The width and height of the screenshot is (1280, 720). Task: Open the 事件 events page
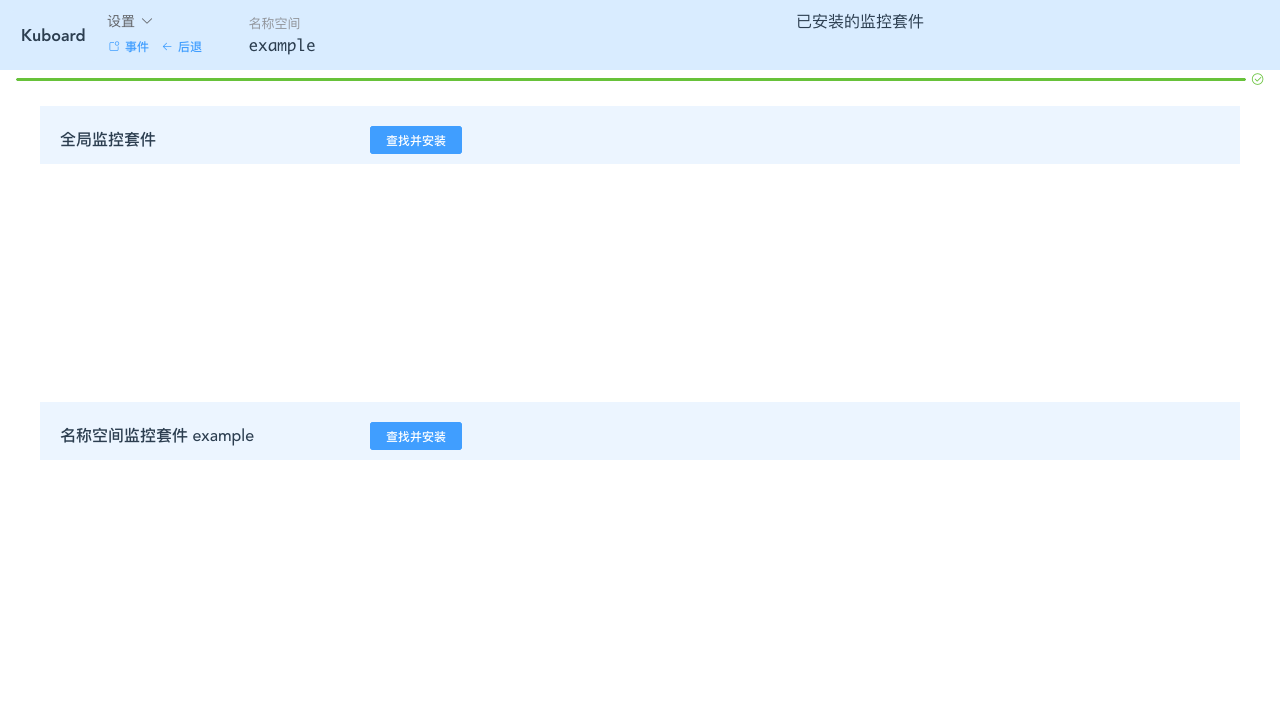tap(137, 46)
